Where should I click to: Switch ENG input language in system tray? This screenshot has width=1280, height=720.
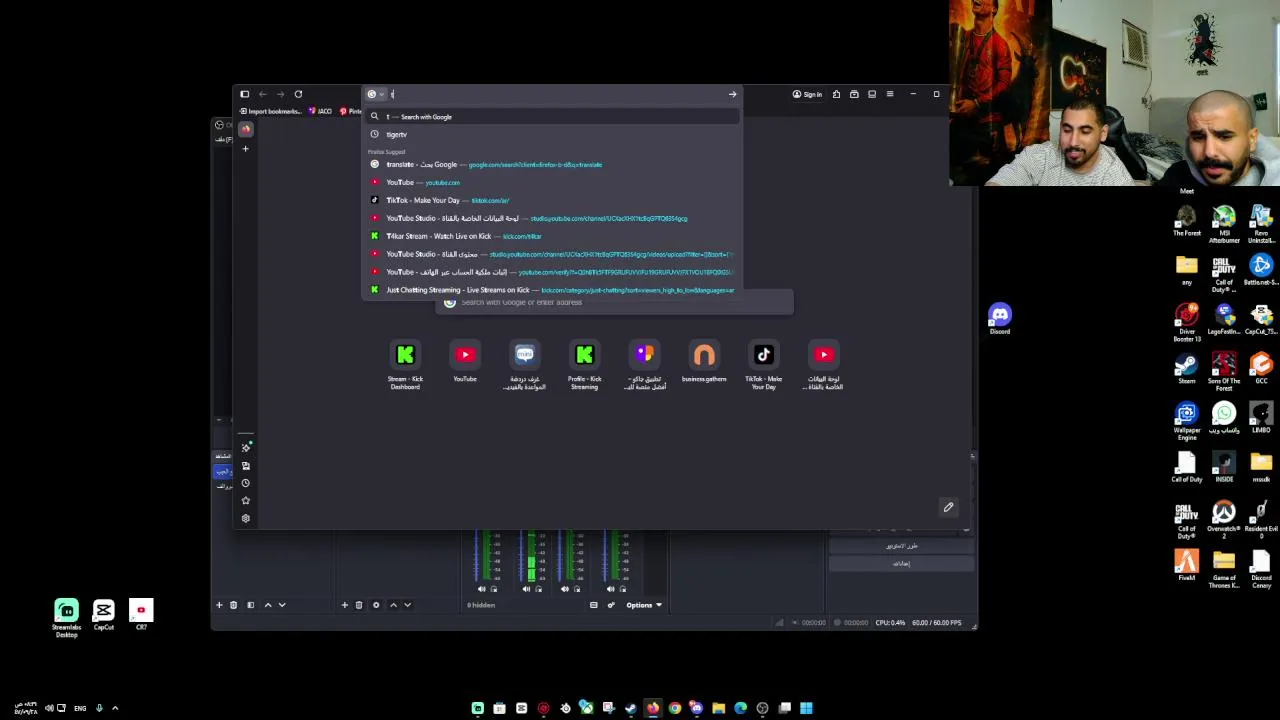coord(80,708)
